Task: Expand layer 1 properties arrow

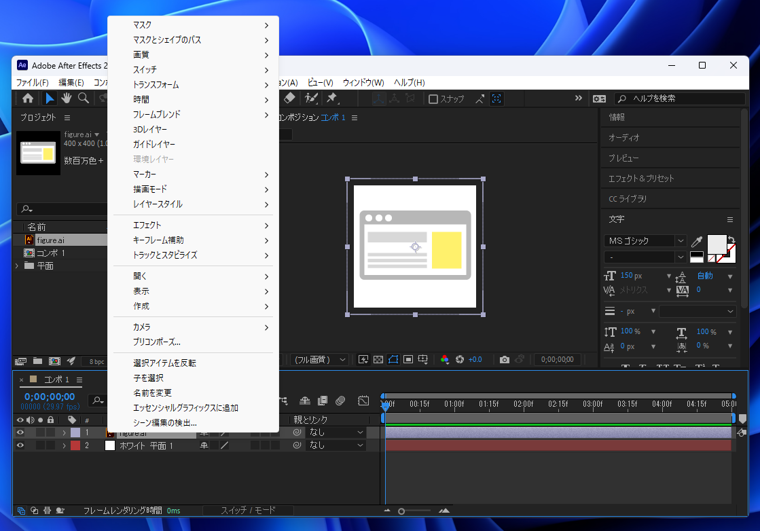Action: 64,433
